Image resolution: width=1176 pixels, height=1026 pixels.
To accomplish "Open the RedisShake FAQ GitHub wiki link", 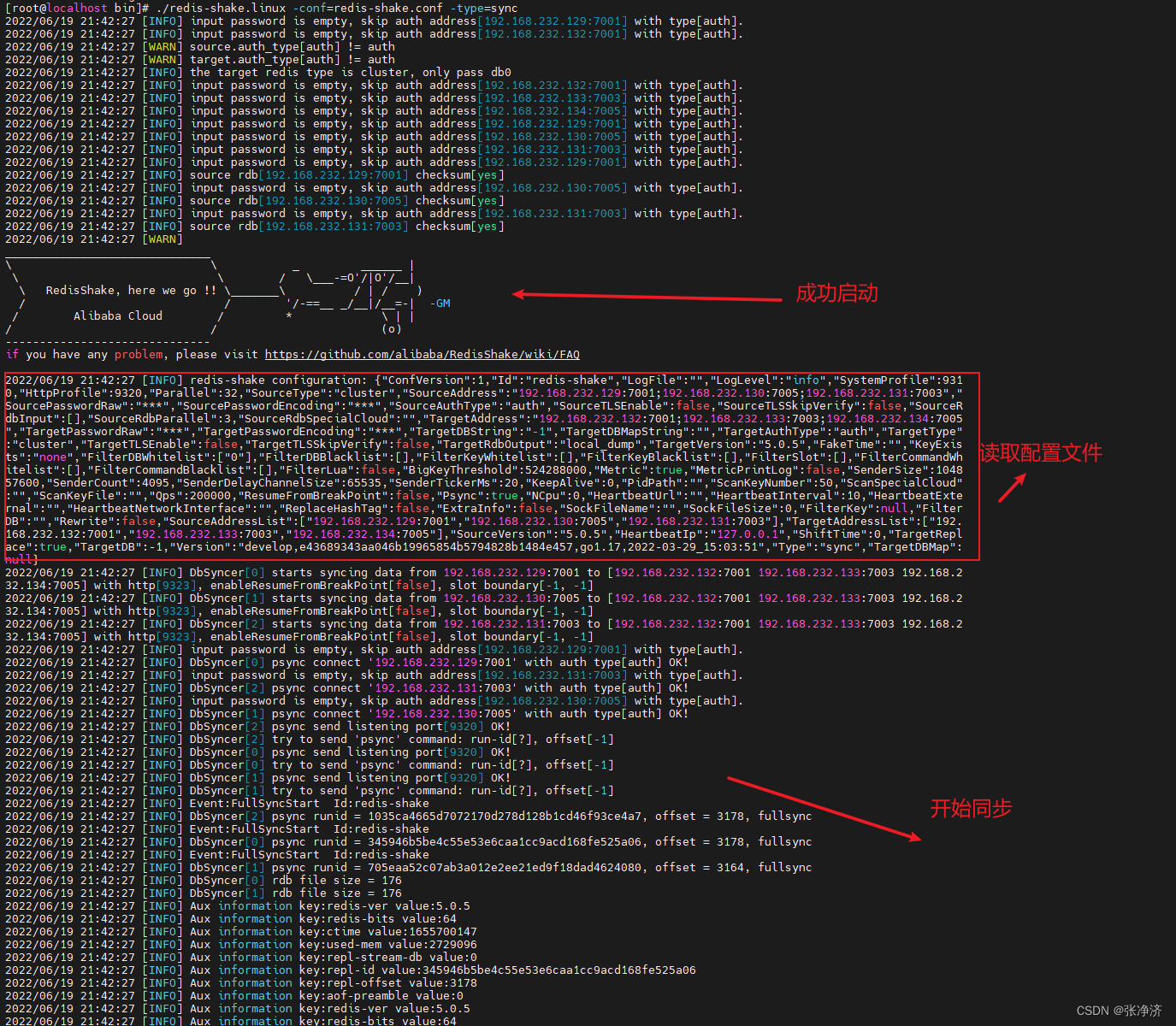I will pyautogui.click(x=423, y=354).
